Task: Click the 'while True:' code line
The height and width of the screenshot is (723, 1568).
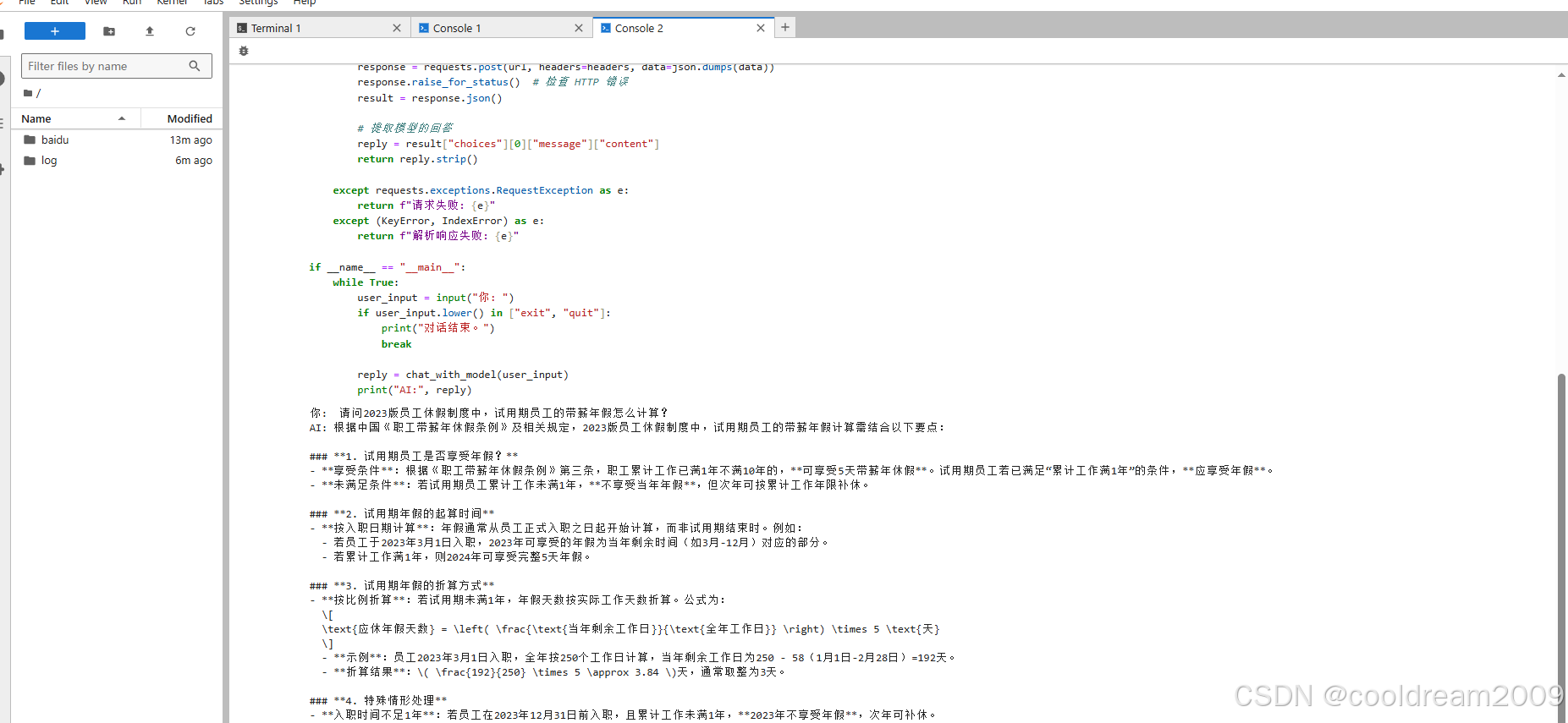Action: (x=366, y=282)
